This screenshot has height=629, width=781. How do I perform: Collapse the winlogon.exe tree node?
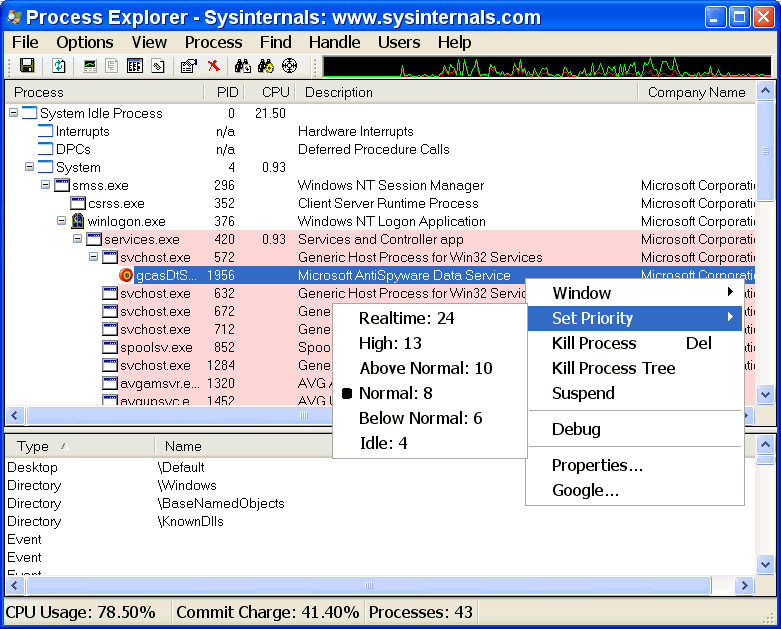(61, 221)
